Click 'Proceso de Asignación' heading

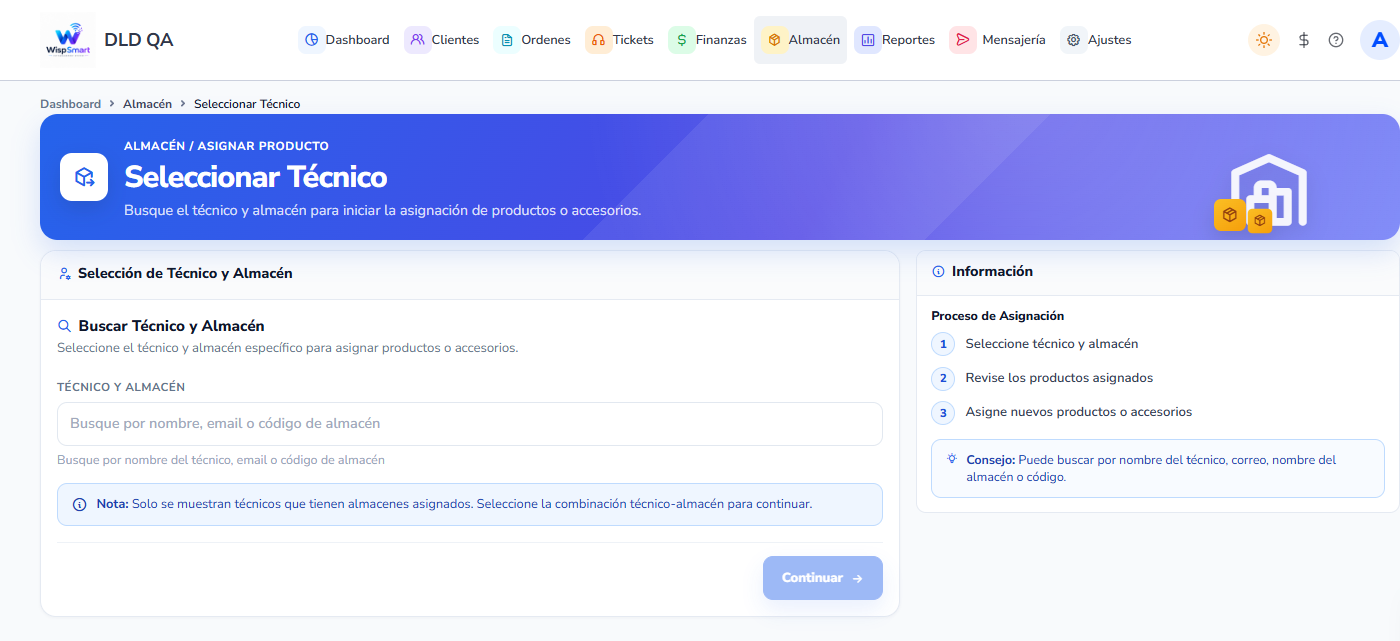tap(997, 316)
